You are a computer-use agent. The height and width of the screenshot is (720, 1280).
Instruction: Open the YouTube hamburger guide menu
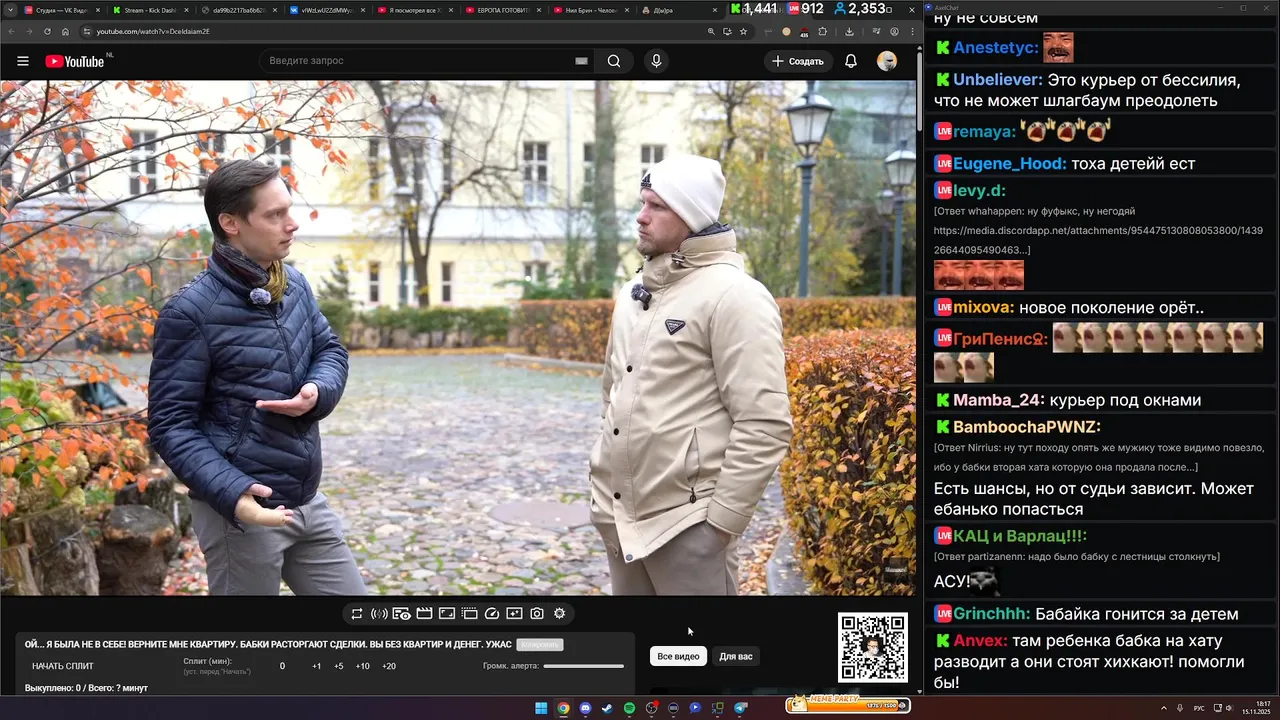click(22, 61)
